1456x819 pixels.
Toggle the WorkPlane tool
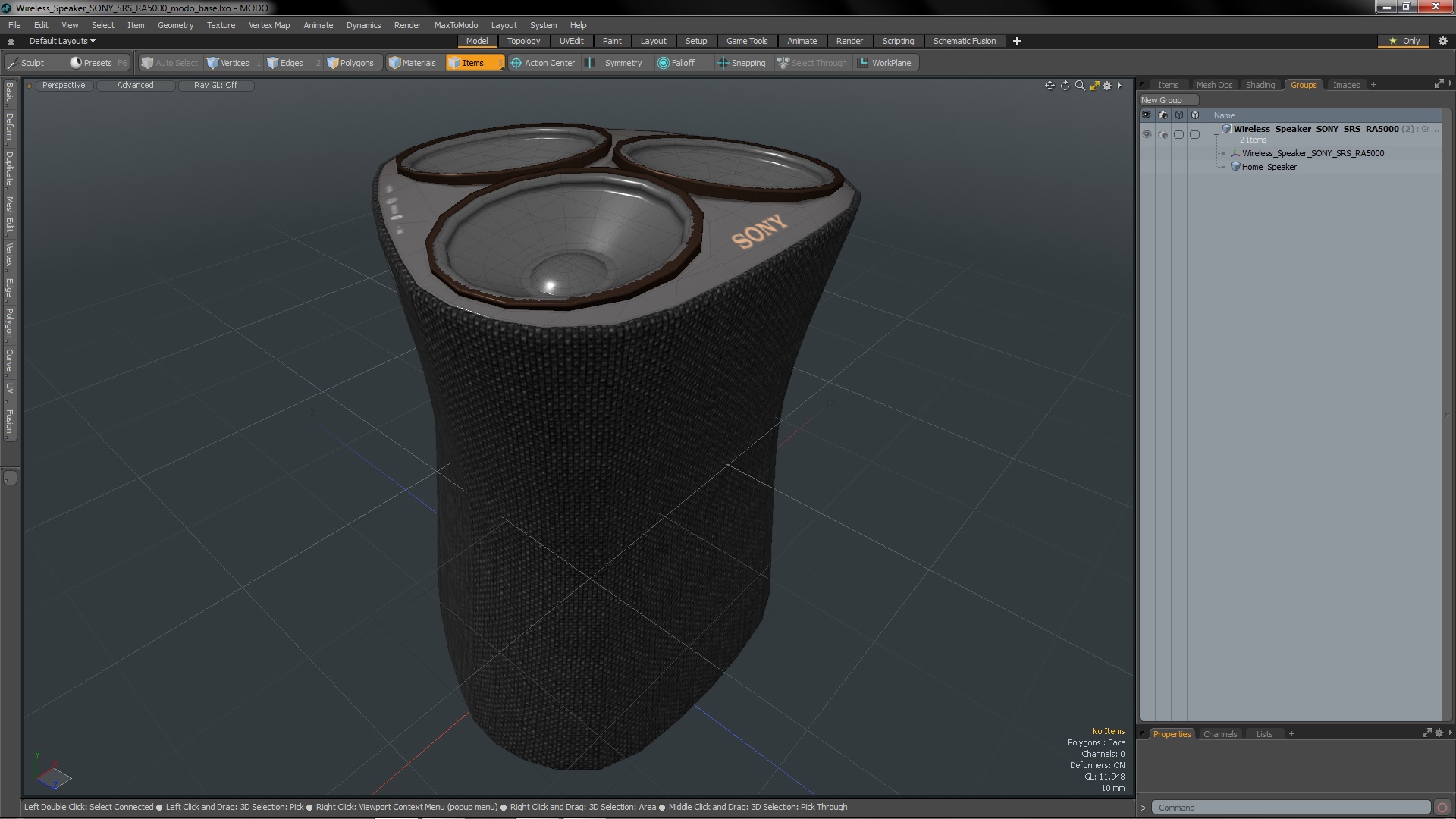[884, 63]
